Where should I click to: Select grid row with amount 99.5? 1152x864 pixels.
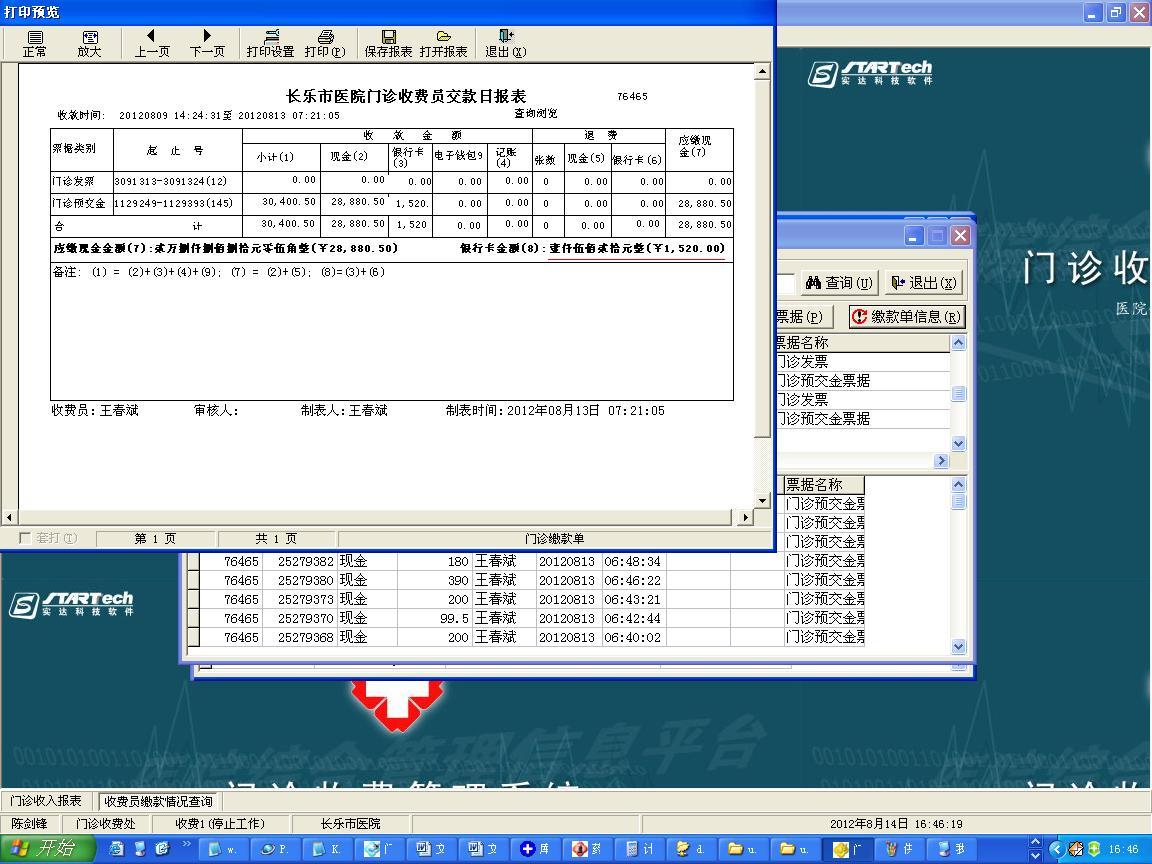click(x=525, y=619)
